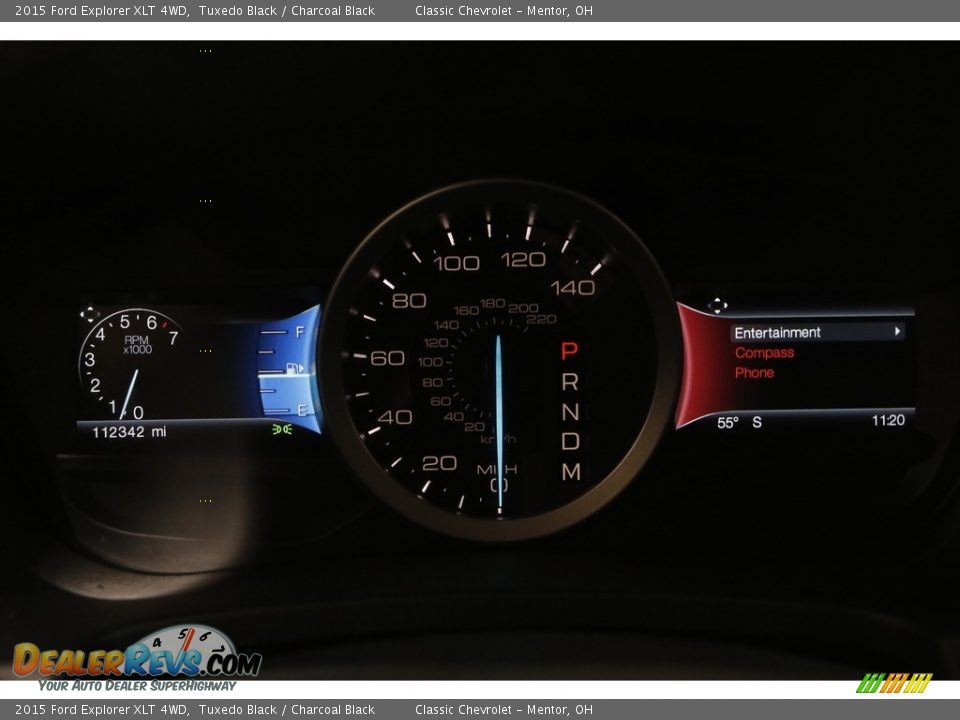
Task: Click the green headlight indicator icon
Action: tap(282, 429)
